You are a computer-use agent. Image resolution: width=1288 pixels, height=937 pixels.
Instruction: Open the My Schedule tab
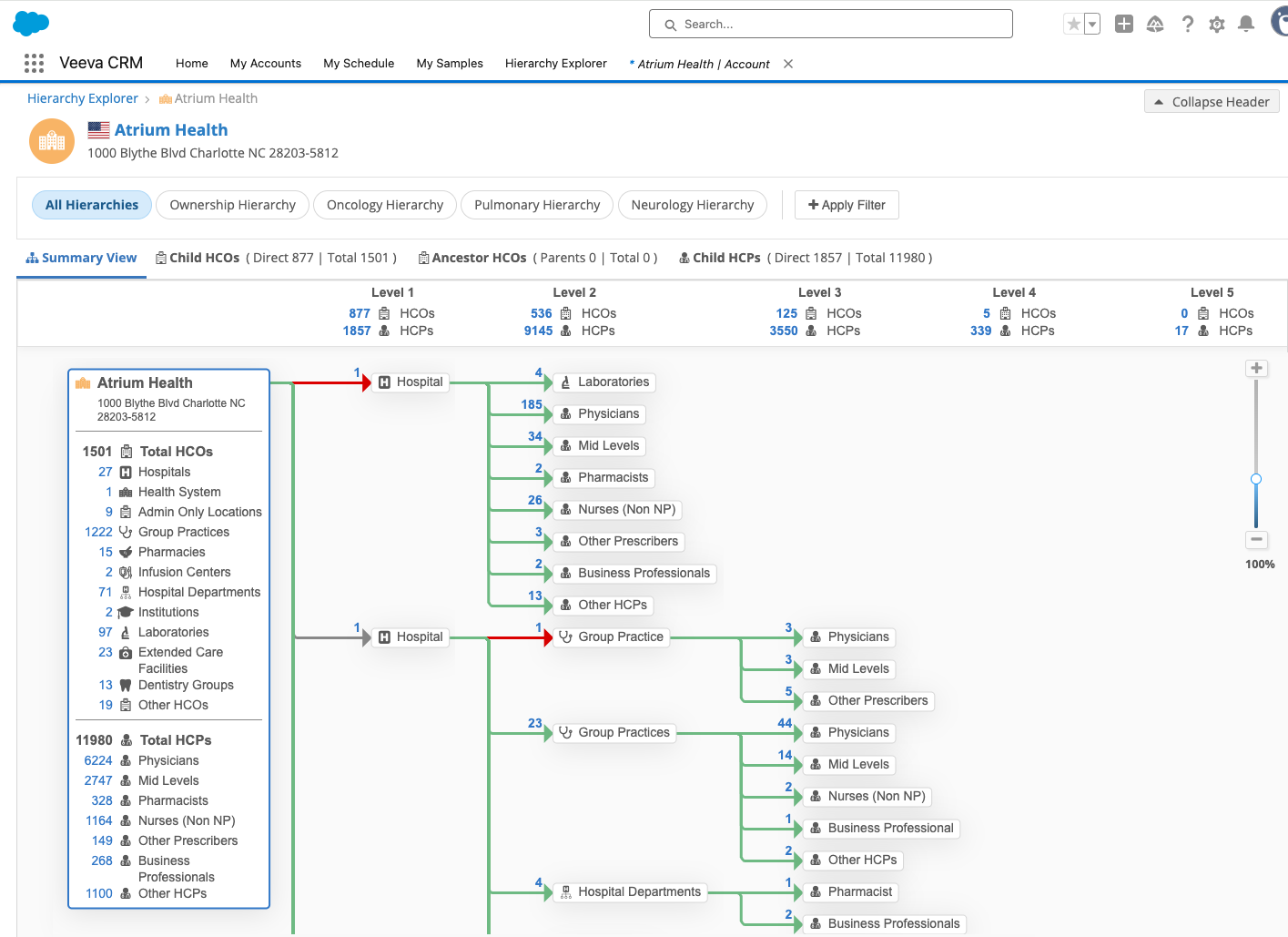tap(359, 64)
